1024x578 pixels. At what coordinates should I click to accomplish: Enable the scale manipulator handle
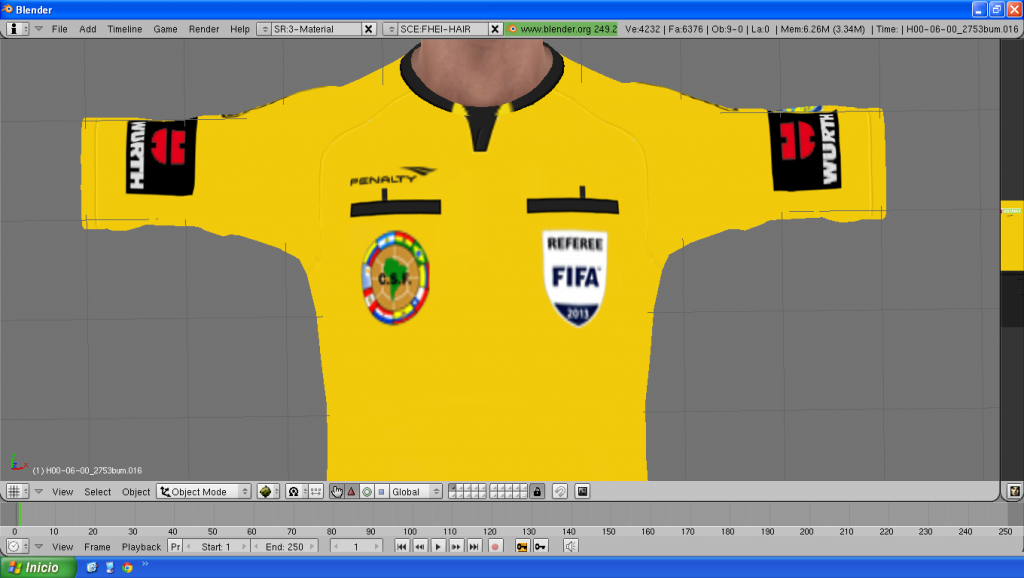coord(381,491)
